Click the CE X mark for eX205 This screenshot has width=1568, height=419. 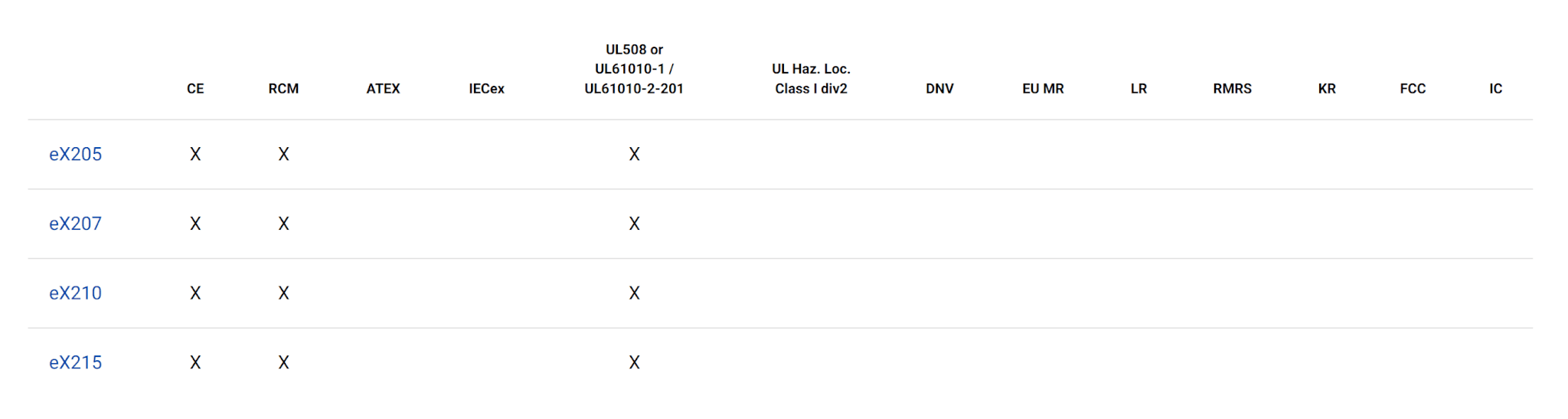click(195, 154)
